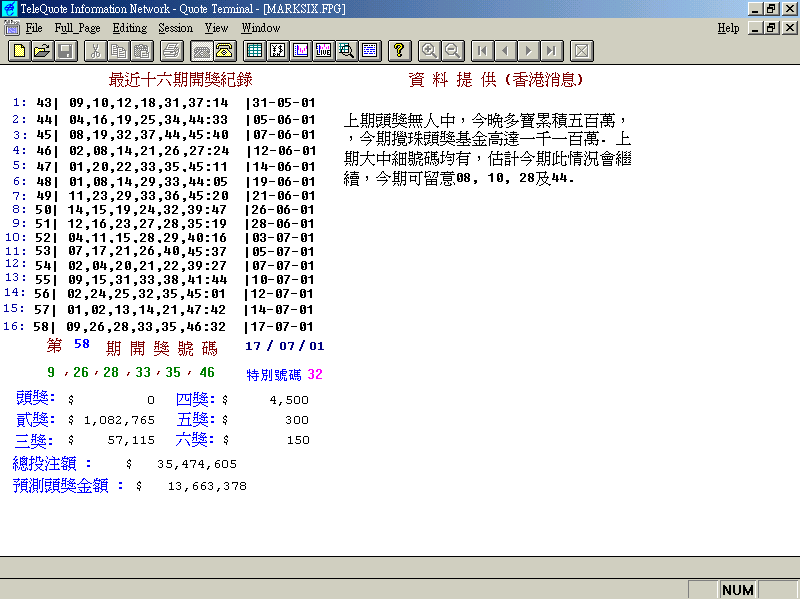Screen dimensions: 800x600
Task: Click the Save floppy disk icon
Action: tap(65, 51)
